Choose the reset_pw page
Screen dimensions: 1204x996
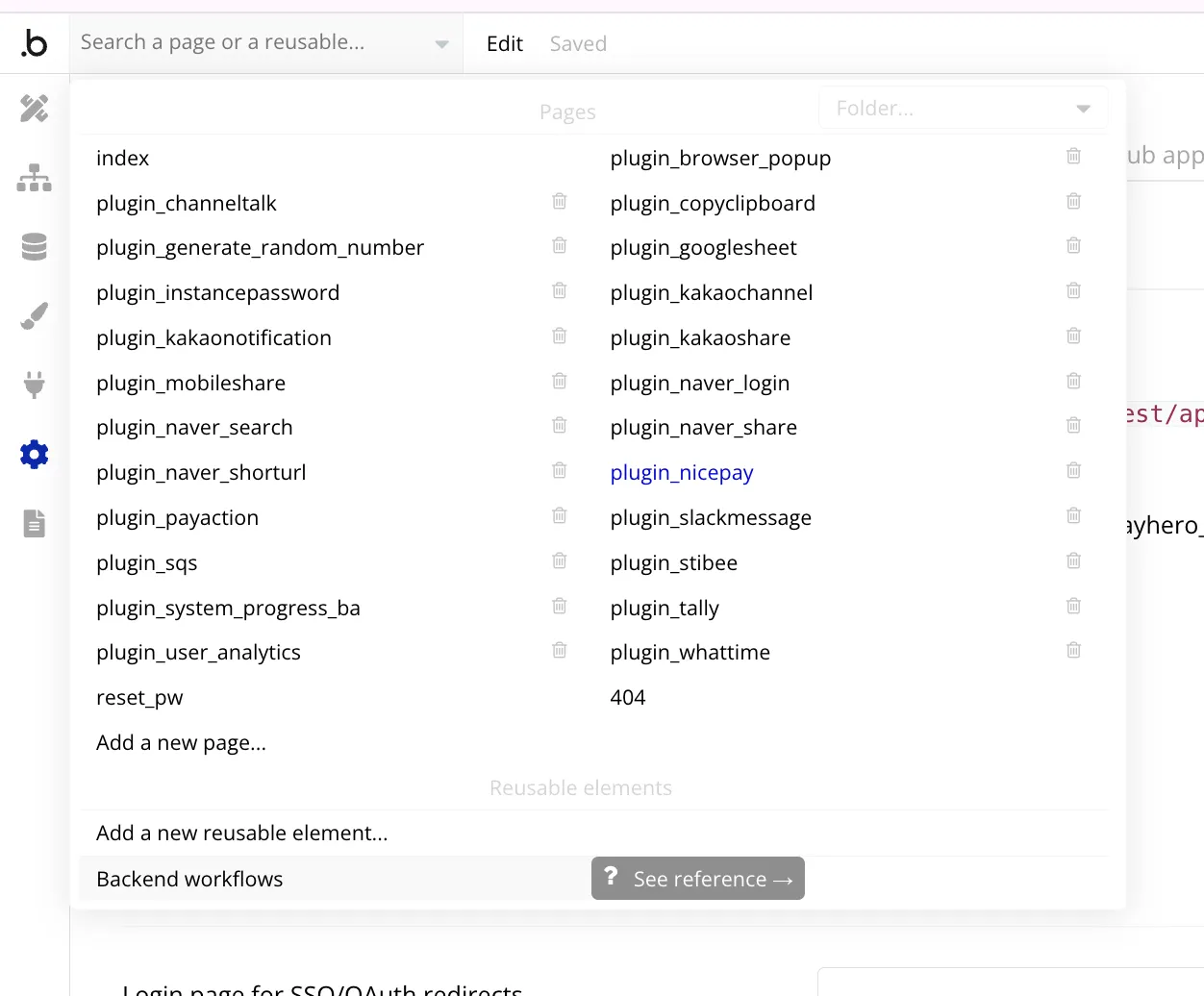(139, 698)
